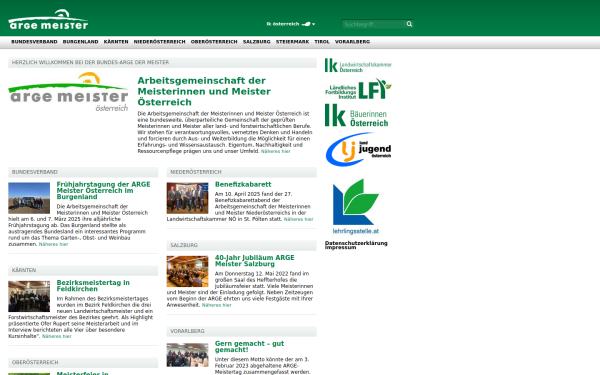Open the Salzburg menu item
Image resolution: width=600 pixels, height=375 pixels.
click(x=257, y=42)
